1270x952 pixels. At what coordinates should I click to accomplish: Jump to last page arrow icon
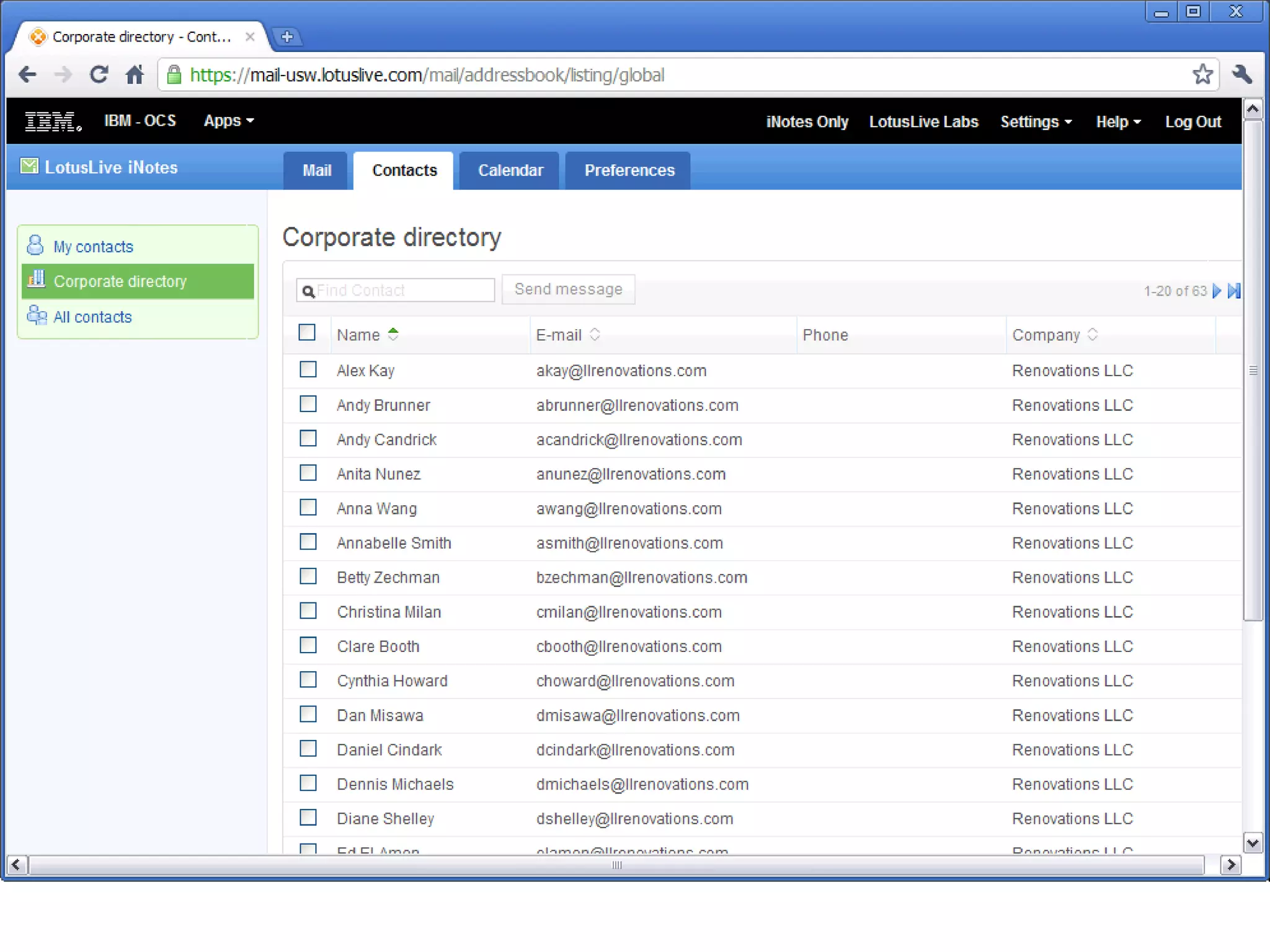[x=1234, y=291]
